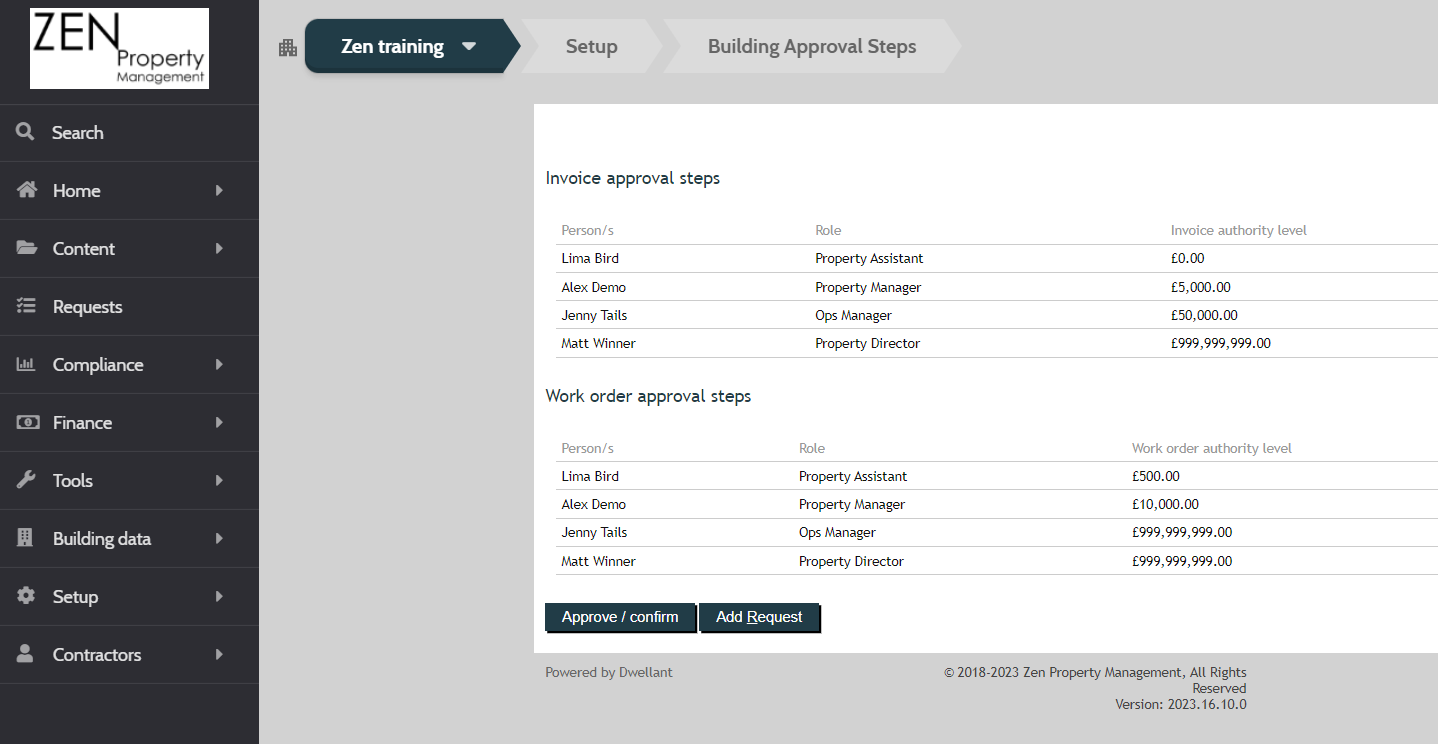Select the Contractors person icon
Screen dimensions: 1438x744
click(x=25, y=654)
